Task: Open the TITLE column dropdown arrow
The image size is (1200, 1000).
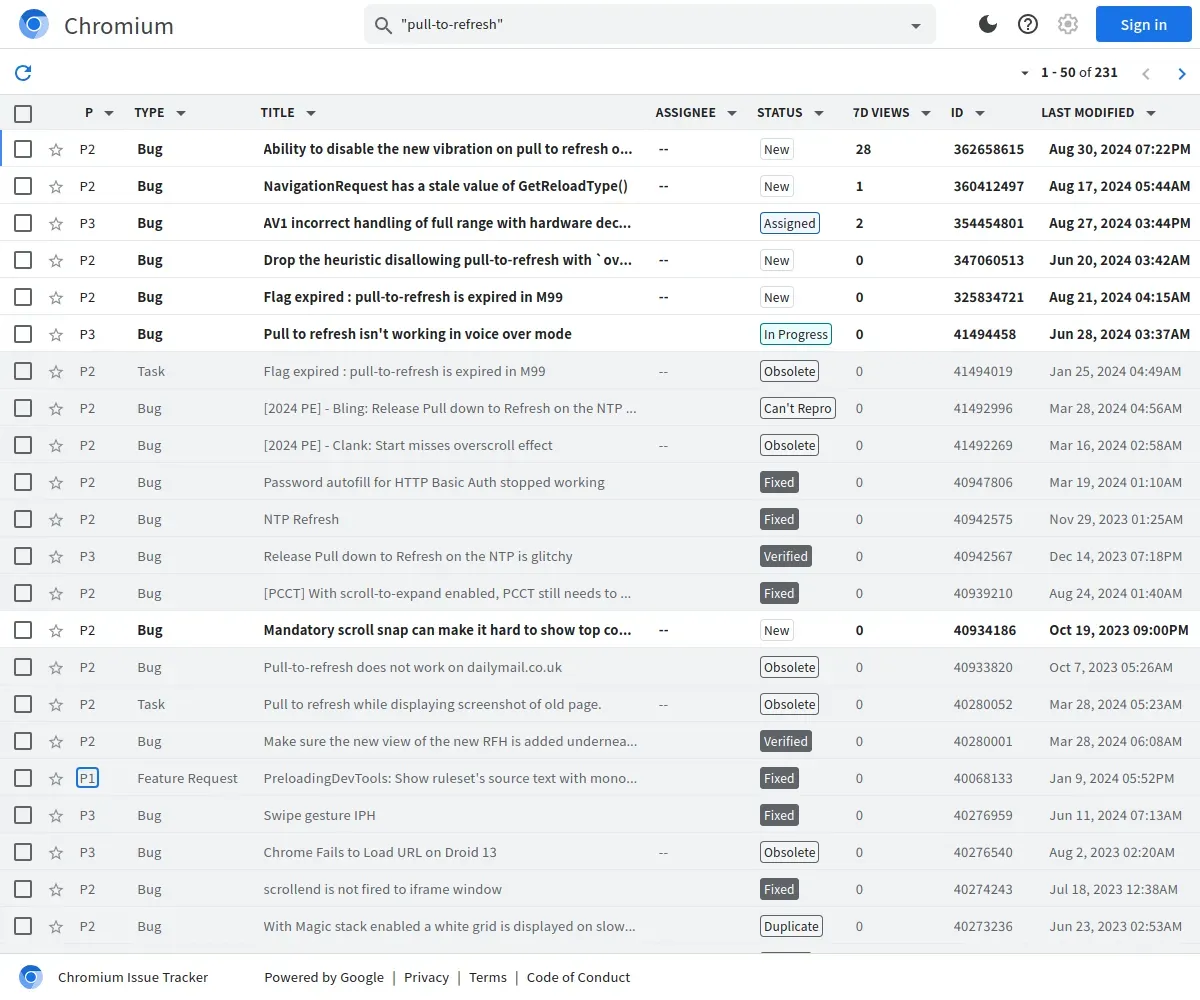Action: (311, 113)
